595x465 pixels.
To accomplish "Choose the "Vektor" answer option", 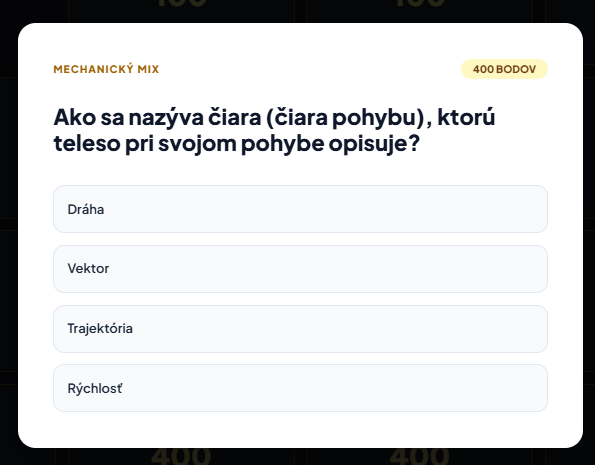I will [x=300, y=269].
